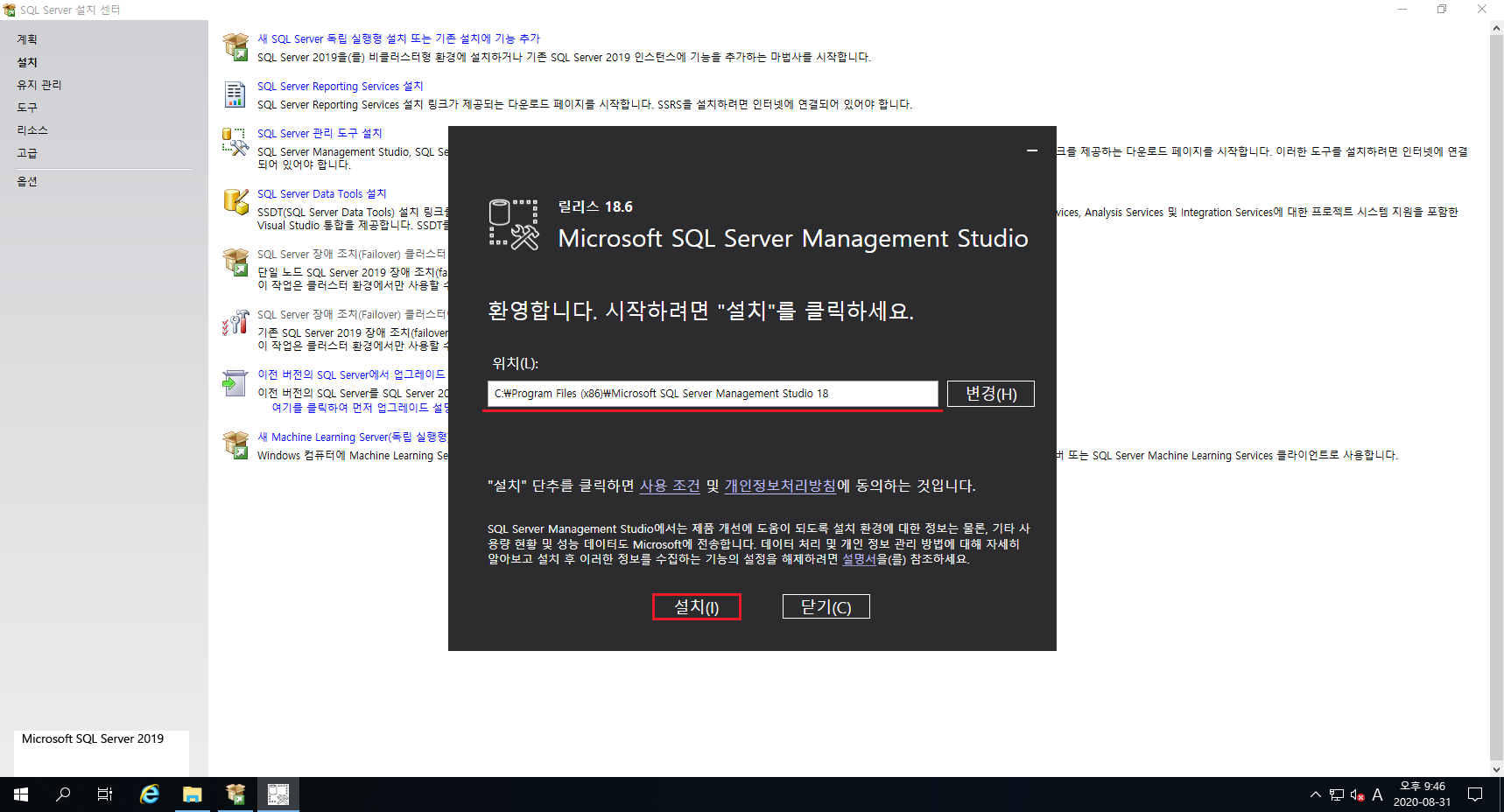Open the notification center icon
The height and width of the screenshot is (812, 1504).
[1475, 794]
